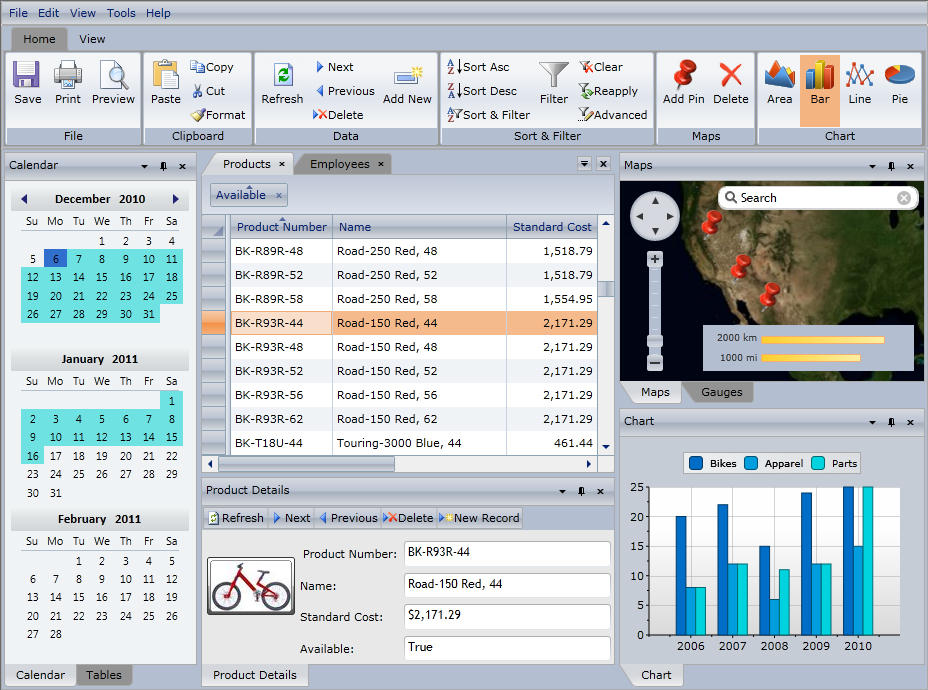Click Delete in Product Details toolbar
The width and height of the screenshot is (928, 690).
click(x=408, y=518)
